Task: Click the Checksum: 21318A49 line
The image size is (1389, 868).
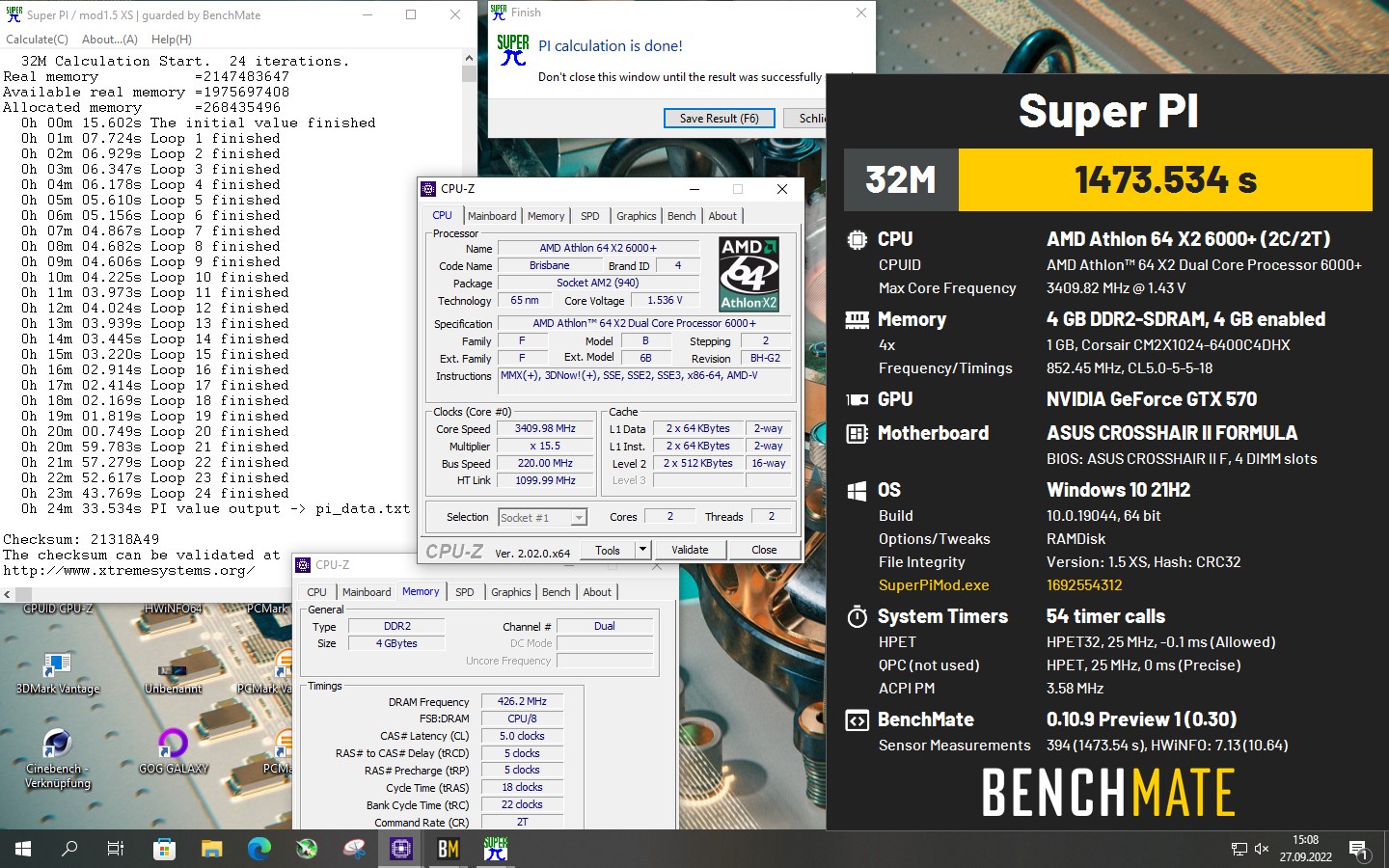Action: click(x=81, y=539)
